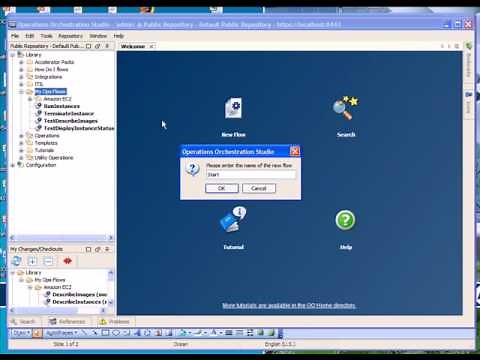
Task: Open the Draw dropdown in drawing toolbar
Action: [21, 332]
